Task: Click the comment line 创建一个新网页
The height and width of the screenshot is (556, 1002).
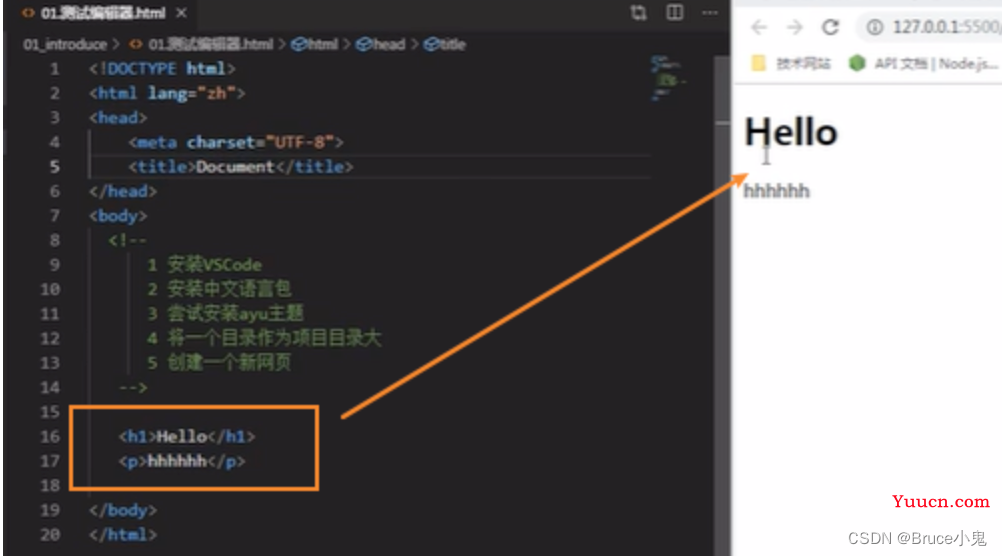Action: point(219,362)
